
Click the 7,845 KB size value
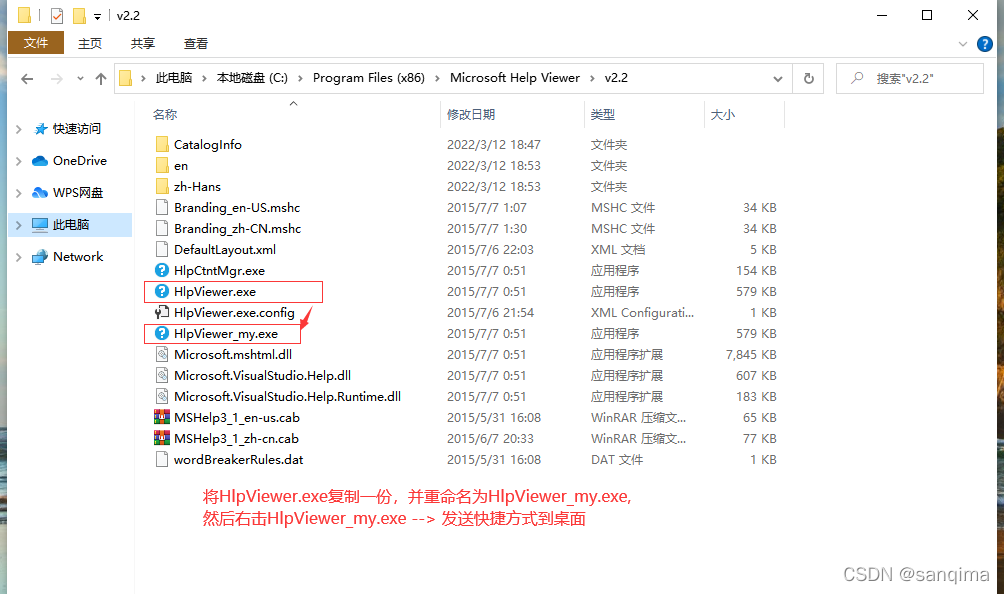[x=751, y=355]
